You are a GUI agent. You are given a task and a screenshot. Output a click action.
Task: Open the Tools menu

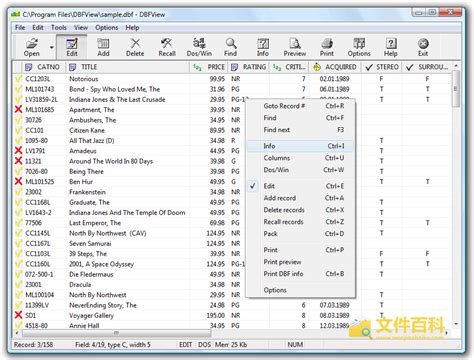pos(59,28)
